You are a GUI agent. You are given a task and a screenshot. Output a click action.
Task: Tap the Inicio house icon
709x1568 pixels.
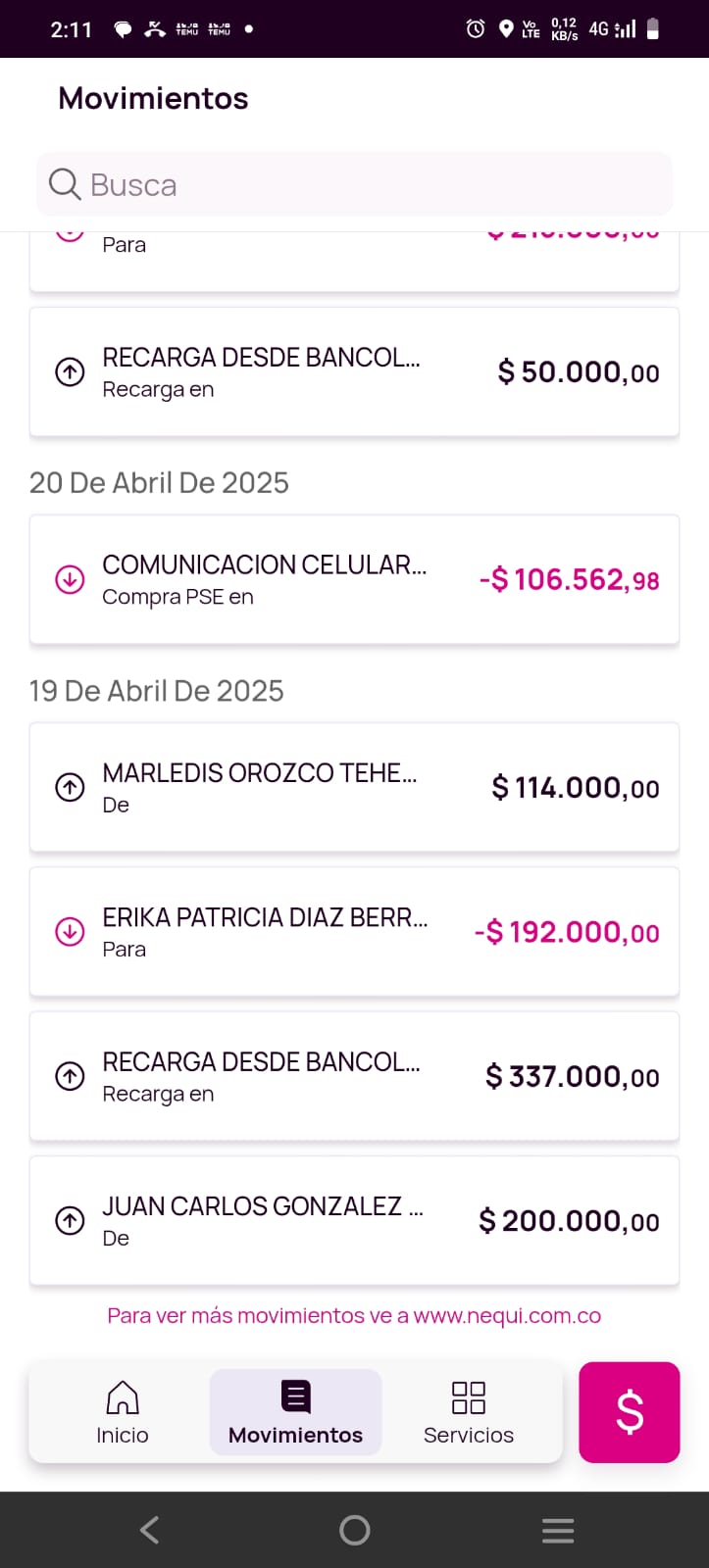[123, 1398]
